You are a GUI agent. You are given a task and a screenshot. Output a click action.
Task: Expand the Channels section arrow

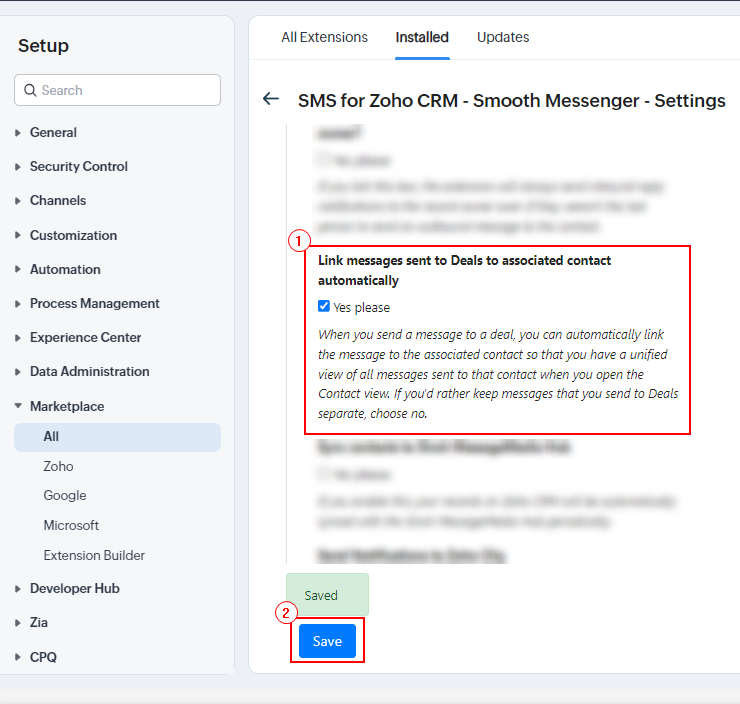18,201
